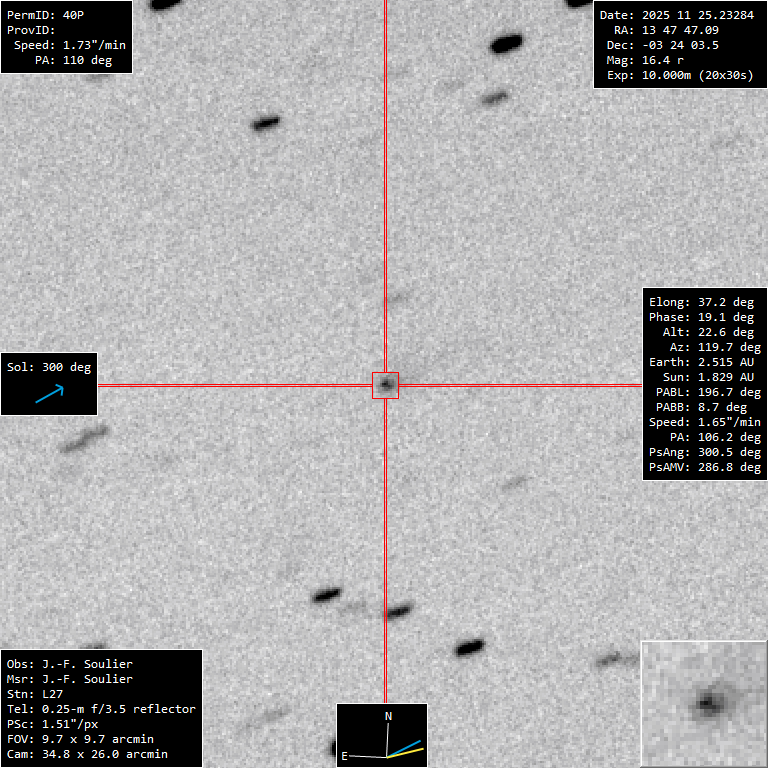Screen dimensions: 768x768
Task: Click the Sol: 300 deg label
Action: (49, 367)
